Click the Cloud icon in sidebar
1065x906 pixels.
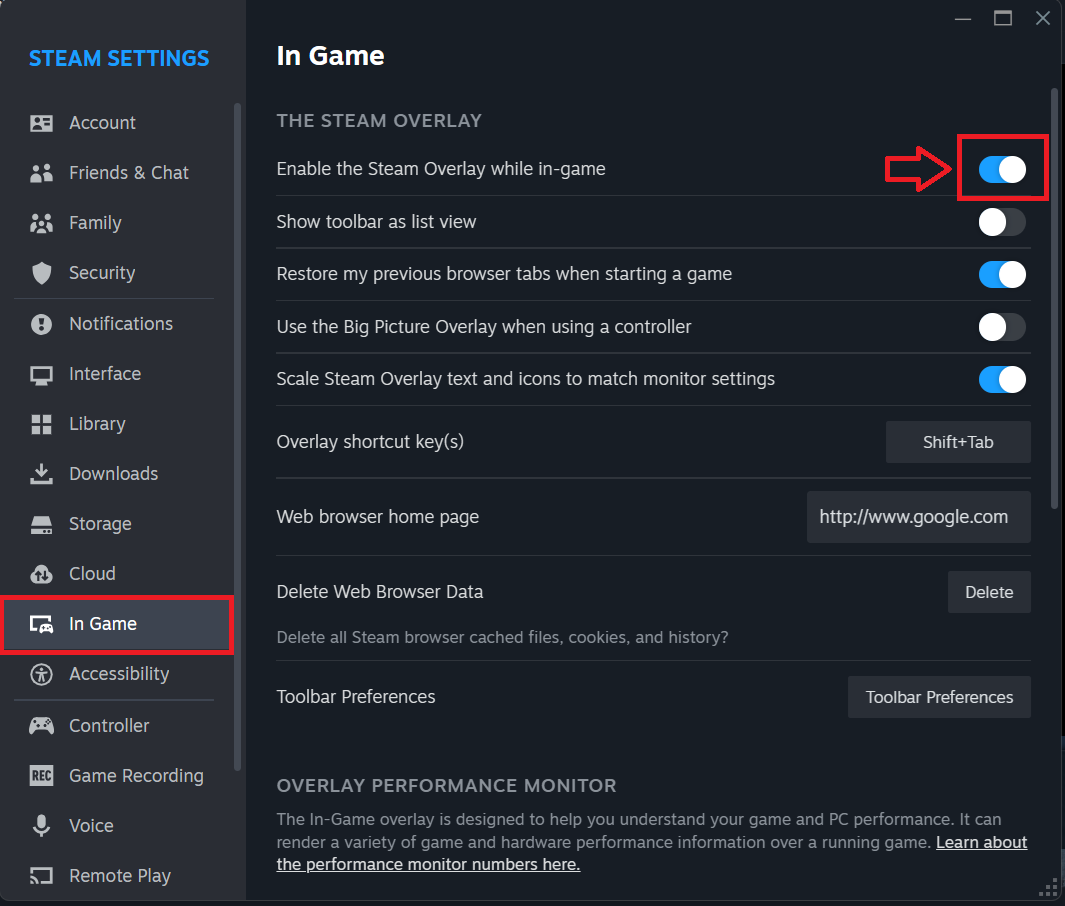[41, 574]
